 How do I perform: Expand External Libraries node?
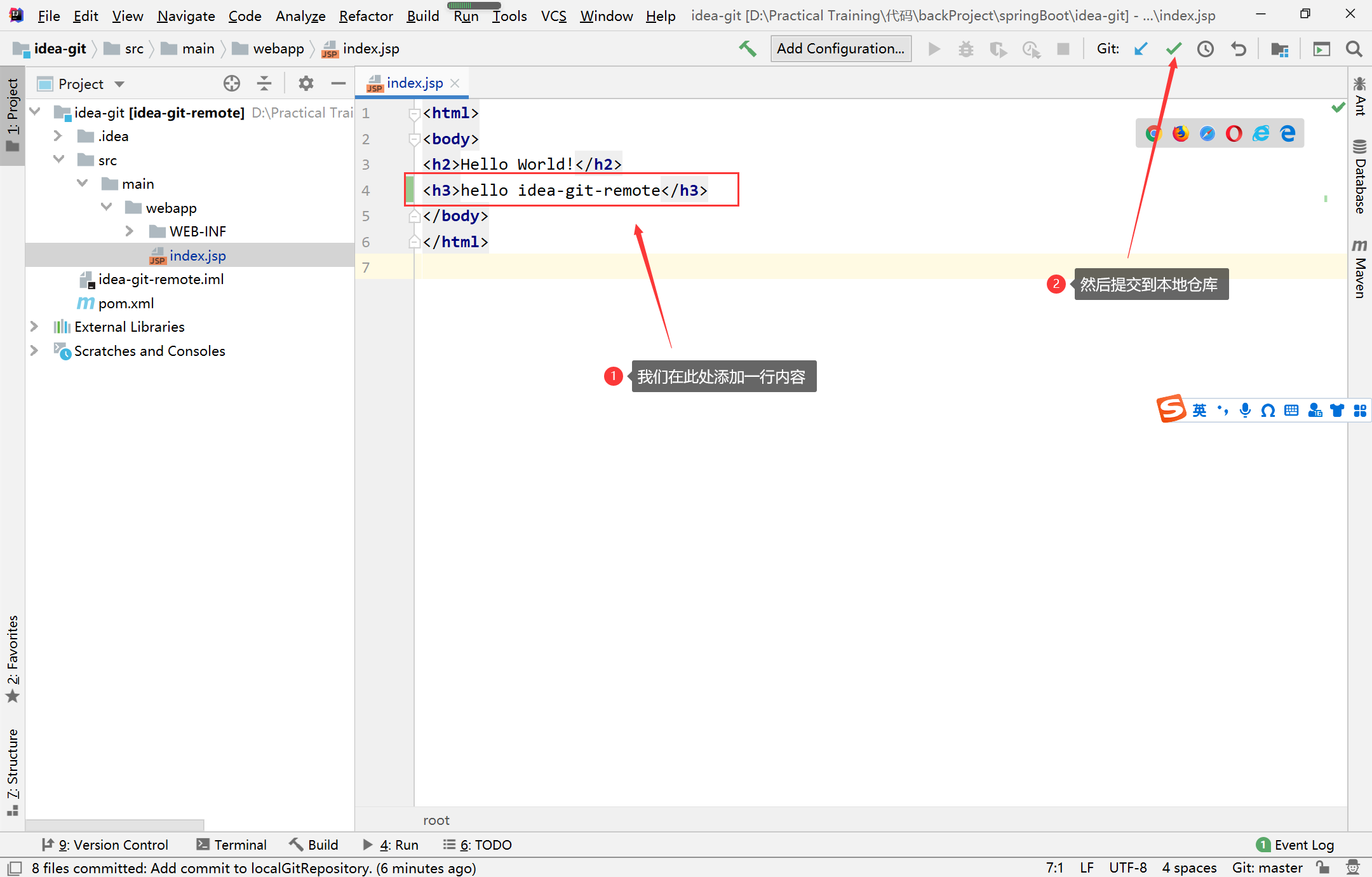pos(34,327)
